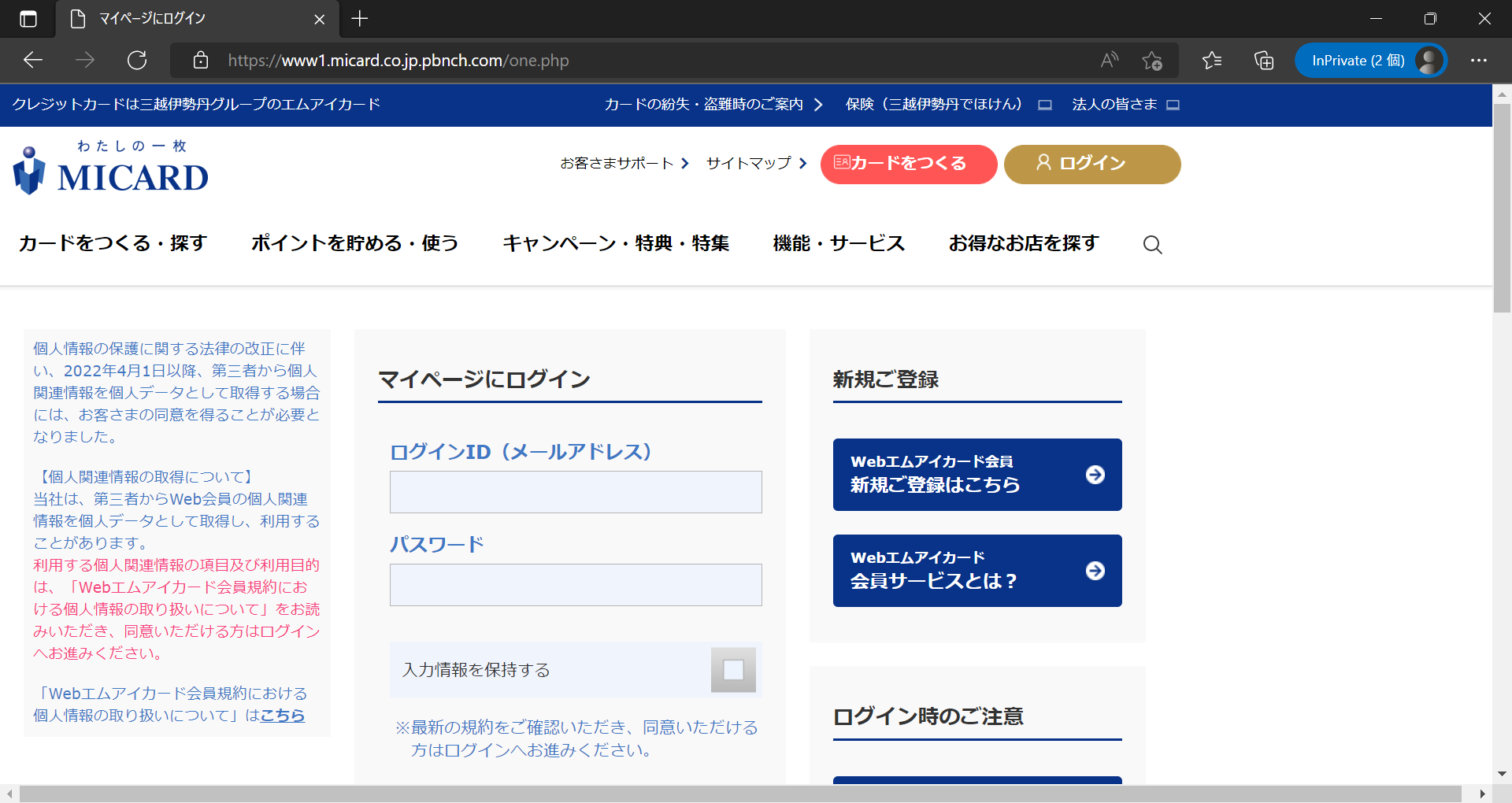Click Webエムアイカード 会員サービスとは？ button

[977, 571]
